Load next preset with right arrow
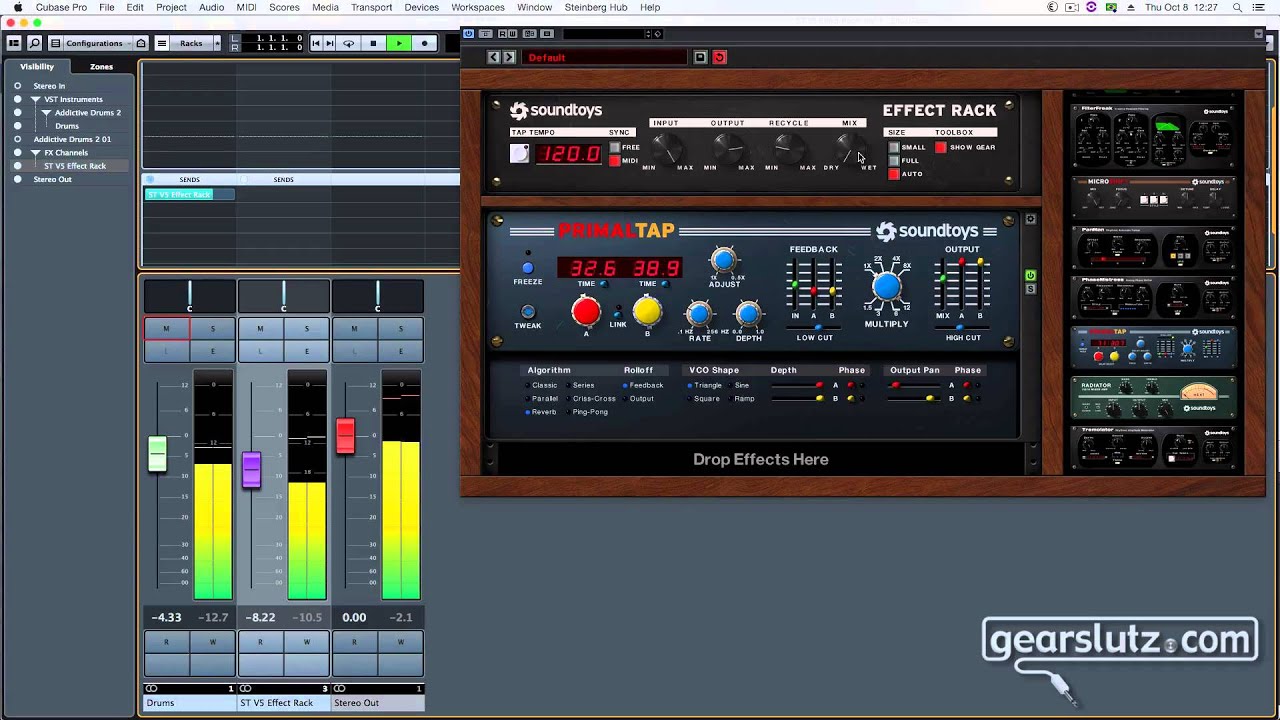This screenshot has width=1280, height=720. coord(509,57)
